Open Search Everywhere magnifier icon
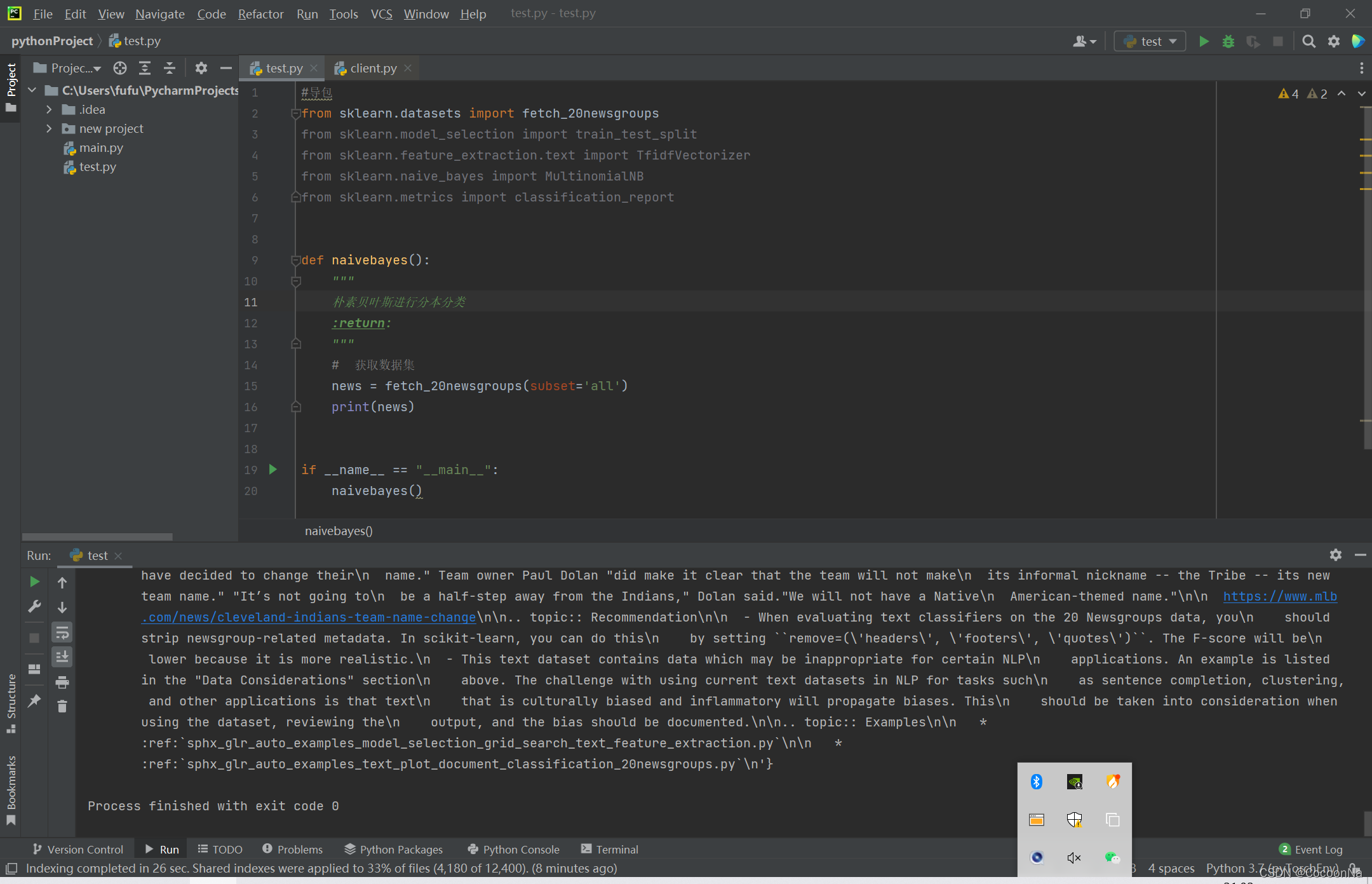Image resolution: width=1372 pixels, height=884 pixels. [x=1308, y=41]
